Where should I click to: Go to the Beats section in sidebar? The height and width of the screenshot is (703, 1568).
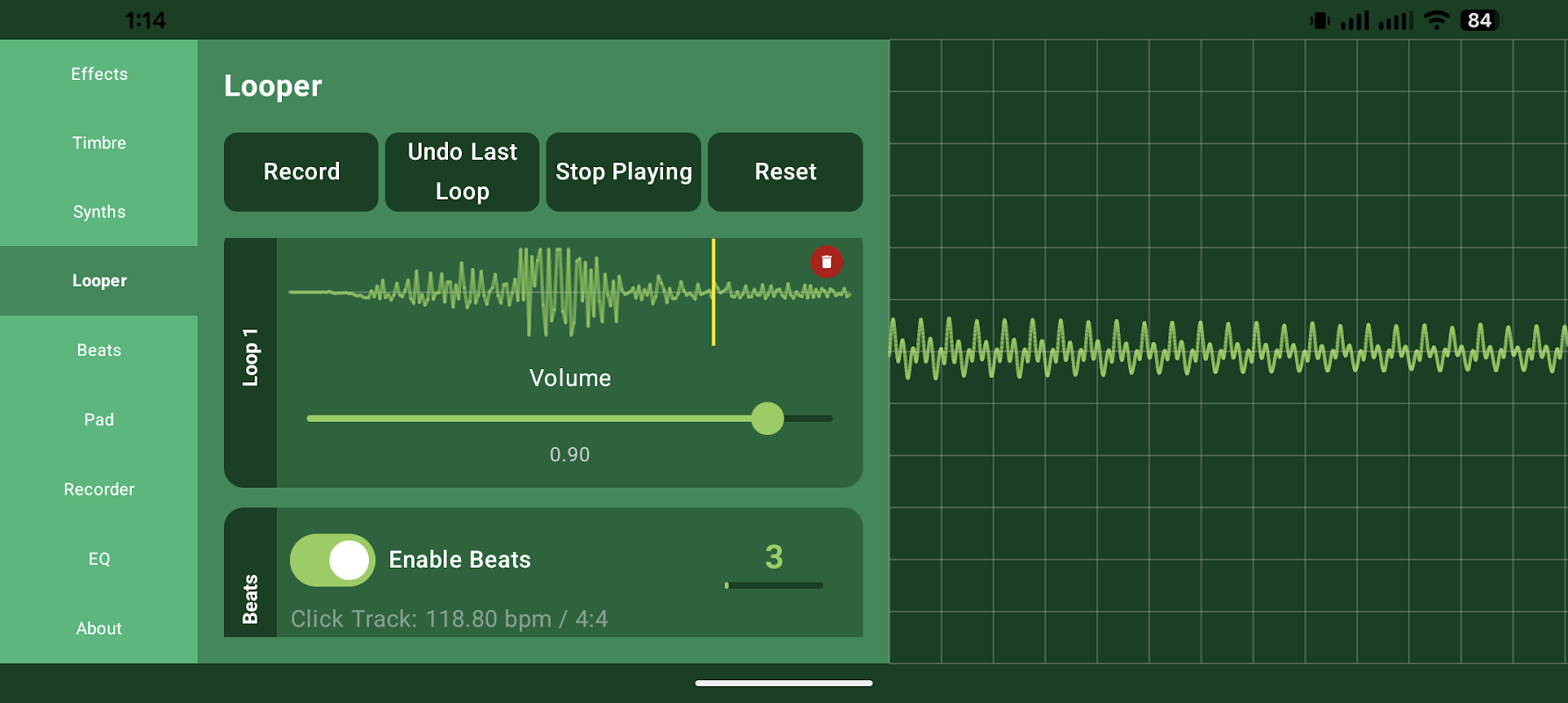click(99, 350)
